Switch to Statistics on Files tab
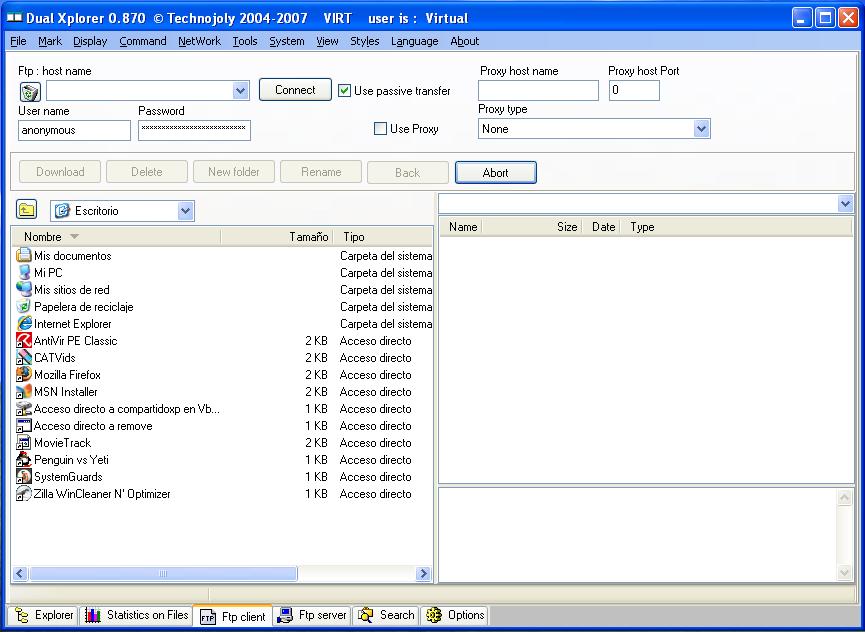Viewport: 865px width, 632px height. [136, 615]
